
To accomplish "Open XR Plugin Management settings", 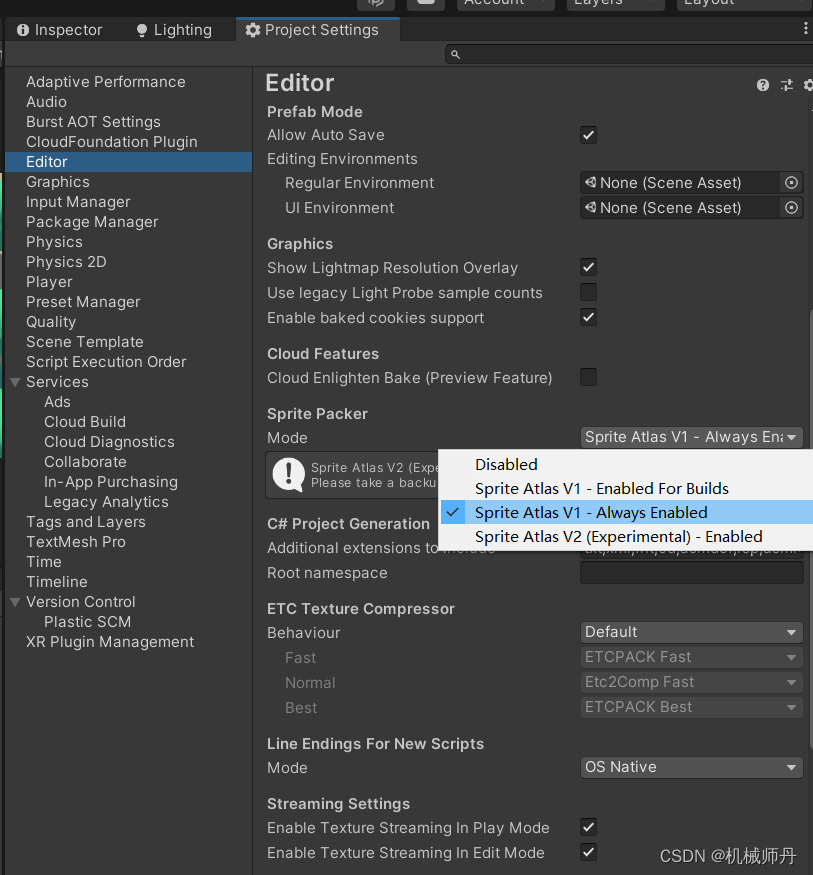I will (110, 642).
